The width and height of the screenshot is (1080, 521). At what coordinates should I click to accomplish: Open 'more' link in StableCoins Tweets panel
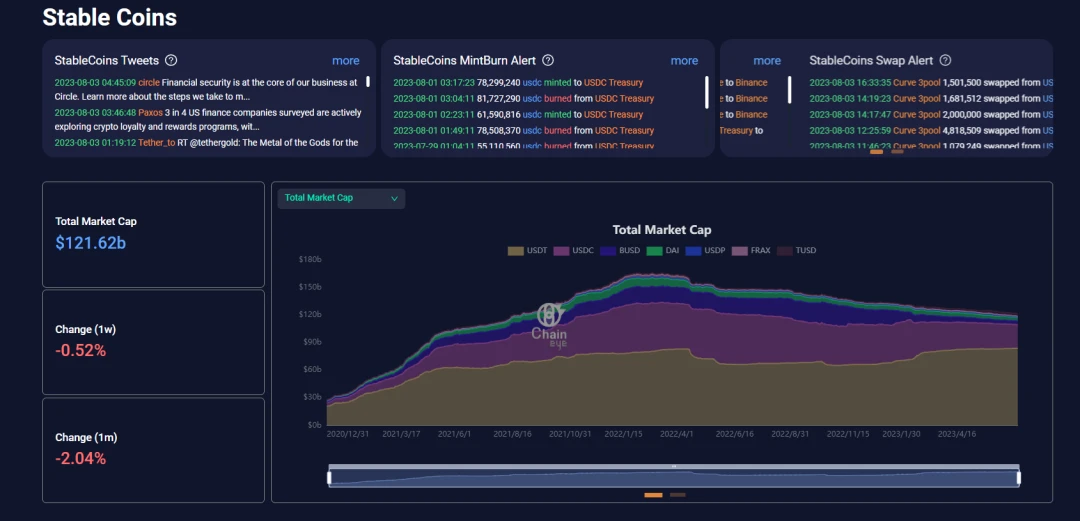(346, 61)
